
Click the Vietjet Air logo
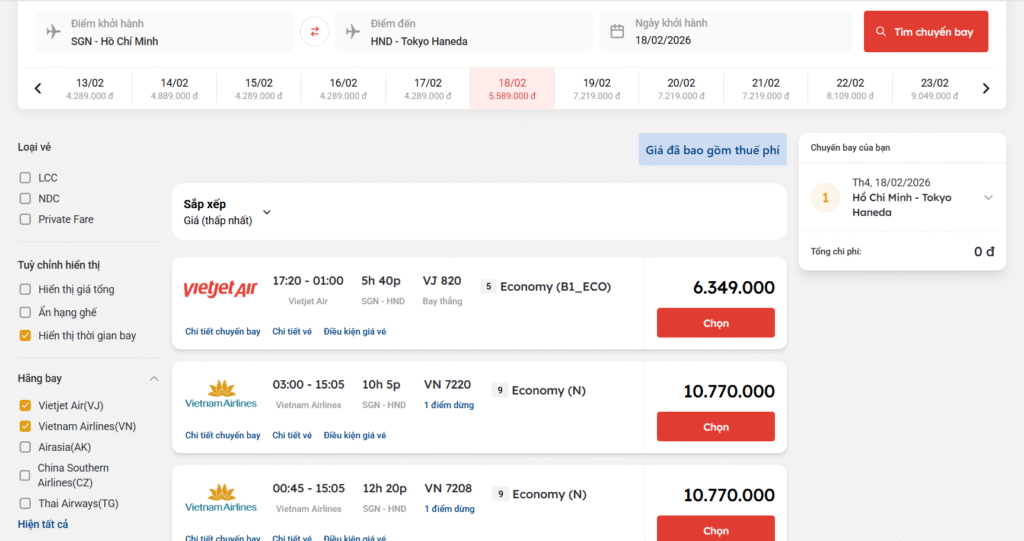click(x=220, y=289)
